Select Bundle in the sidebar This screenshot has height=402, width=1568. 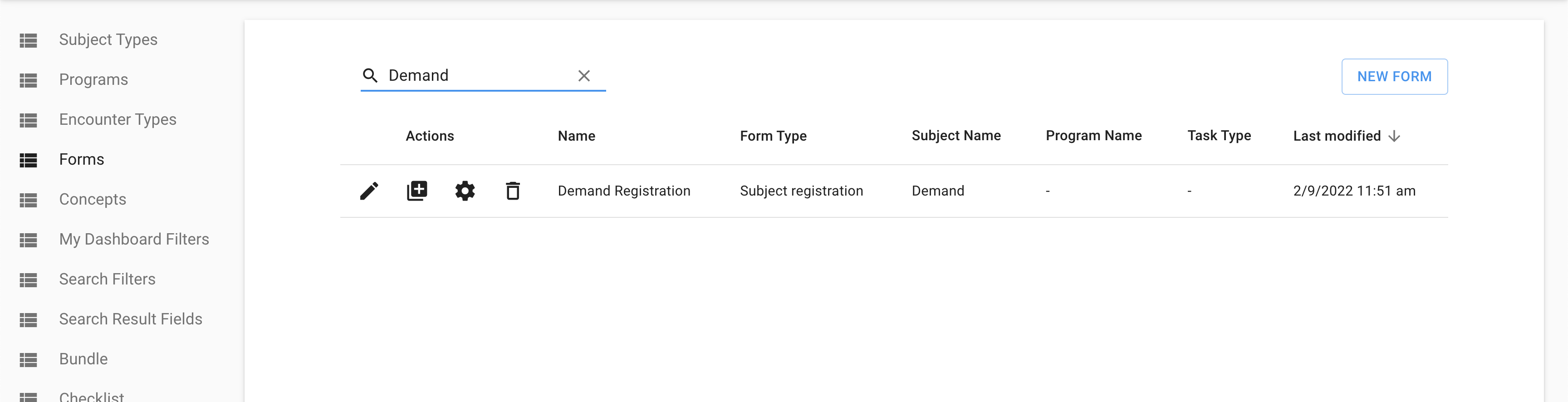click(83, 359)
